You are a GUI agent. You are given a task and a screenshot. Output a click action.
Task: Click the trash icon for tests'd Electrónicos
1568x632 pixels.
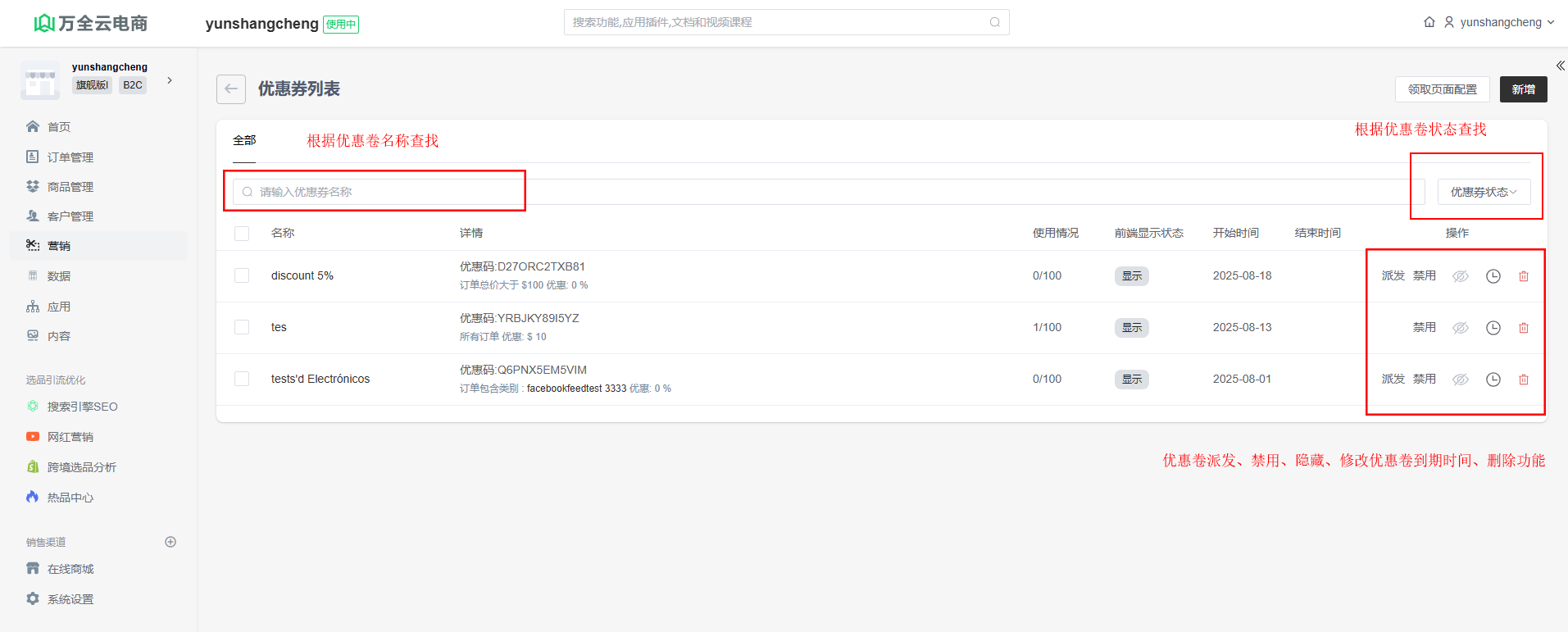(x=1523, y=380)
